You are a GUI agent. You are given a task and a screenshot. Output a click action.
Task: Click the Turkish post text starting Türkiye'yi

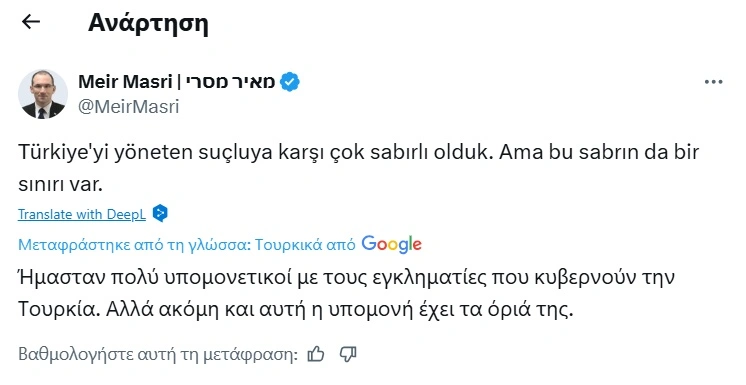click(x=358, y=168)
